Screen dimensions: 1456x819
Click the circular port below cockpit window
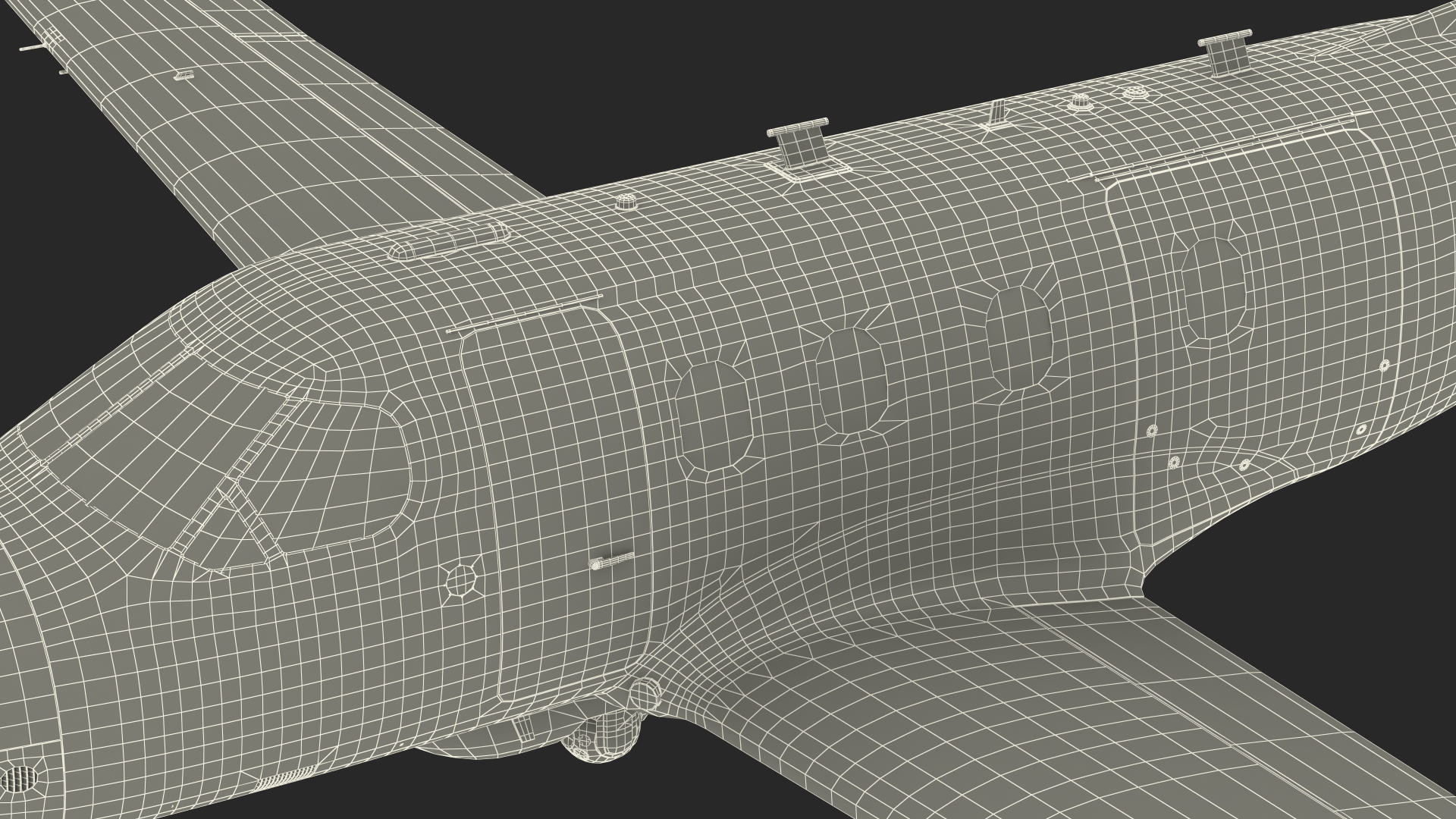tap(460, 581)
